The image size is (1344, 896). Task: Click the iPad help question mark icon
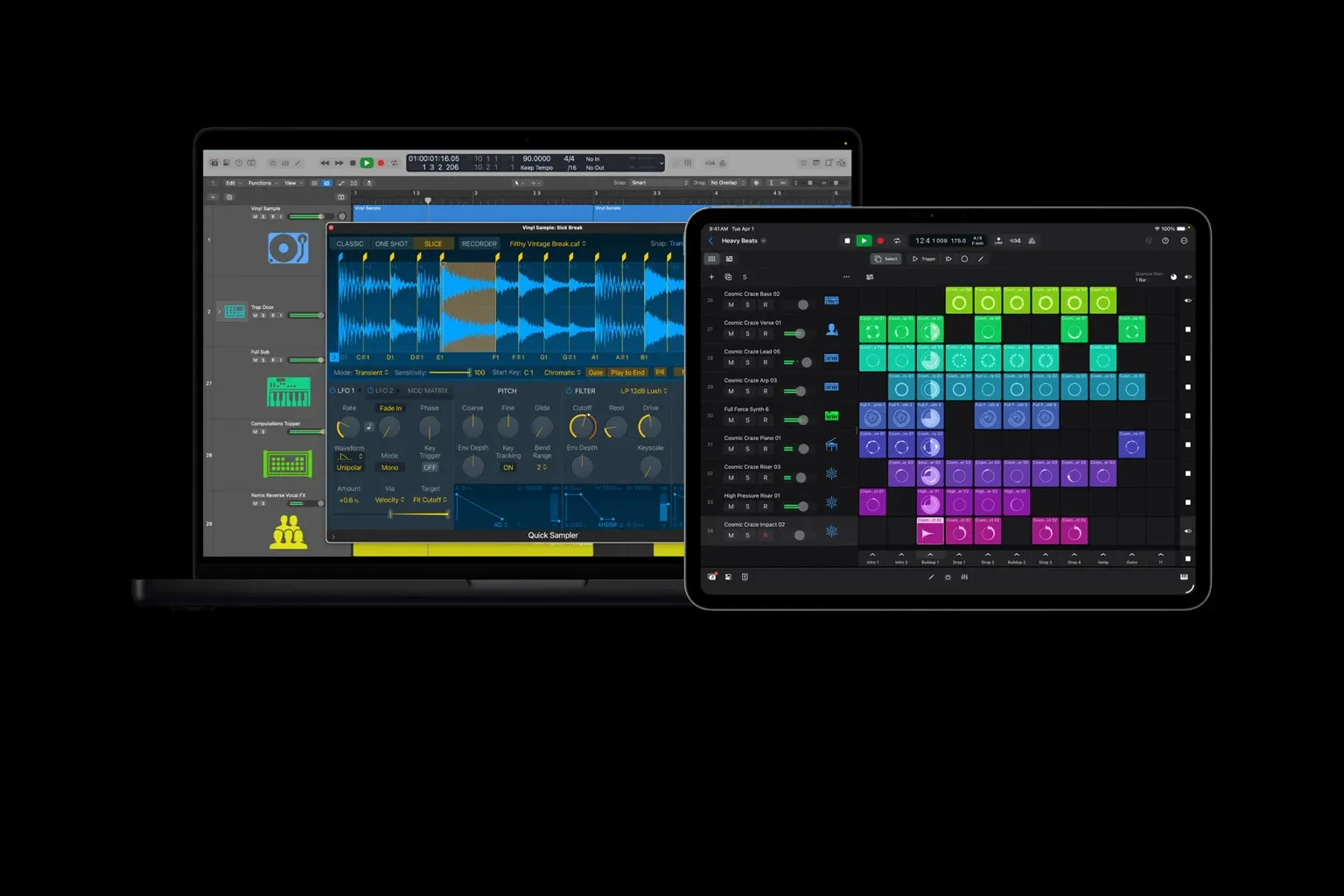(x=1165, y=241)
